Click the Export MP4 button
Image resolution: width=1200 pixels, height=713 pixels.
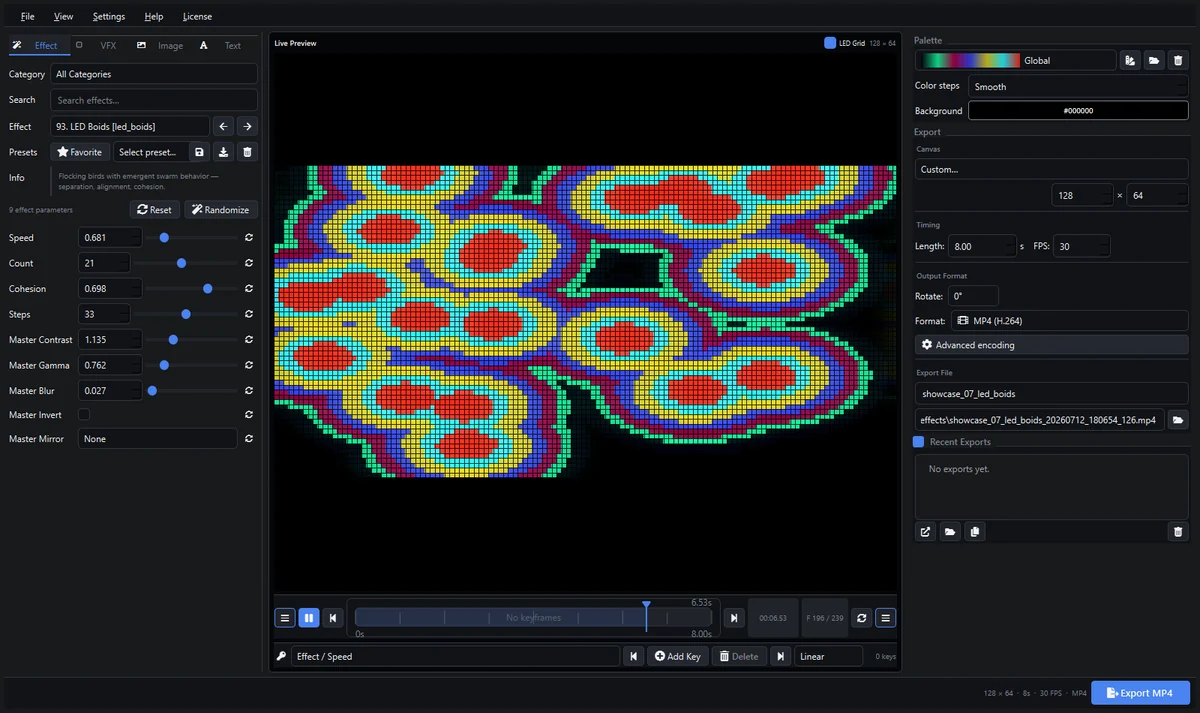click(x=1140, y=693)
